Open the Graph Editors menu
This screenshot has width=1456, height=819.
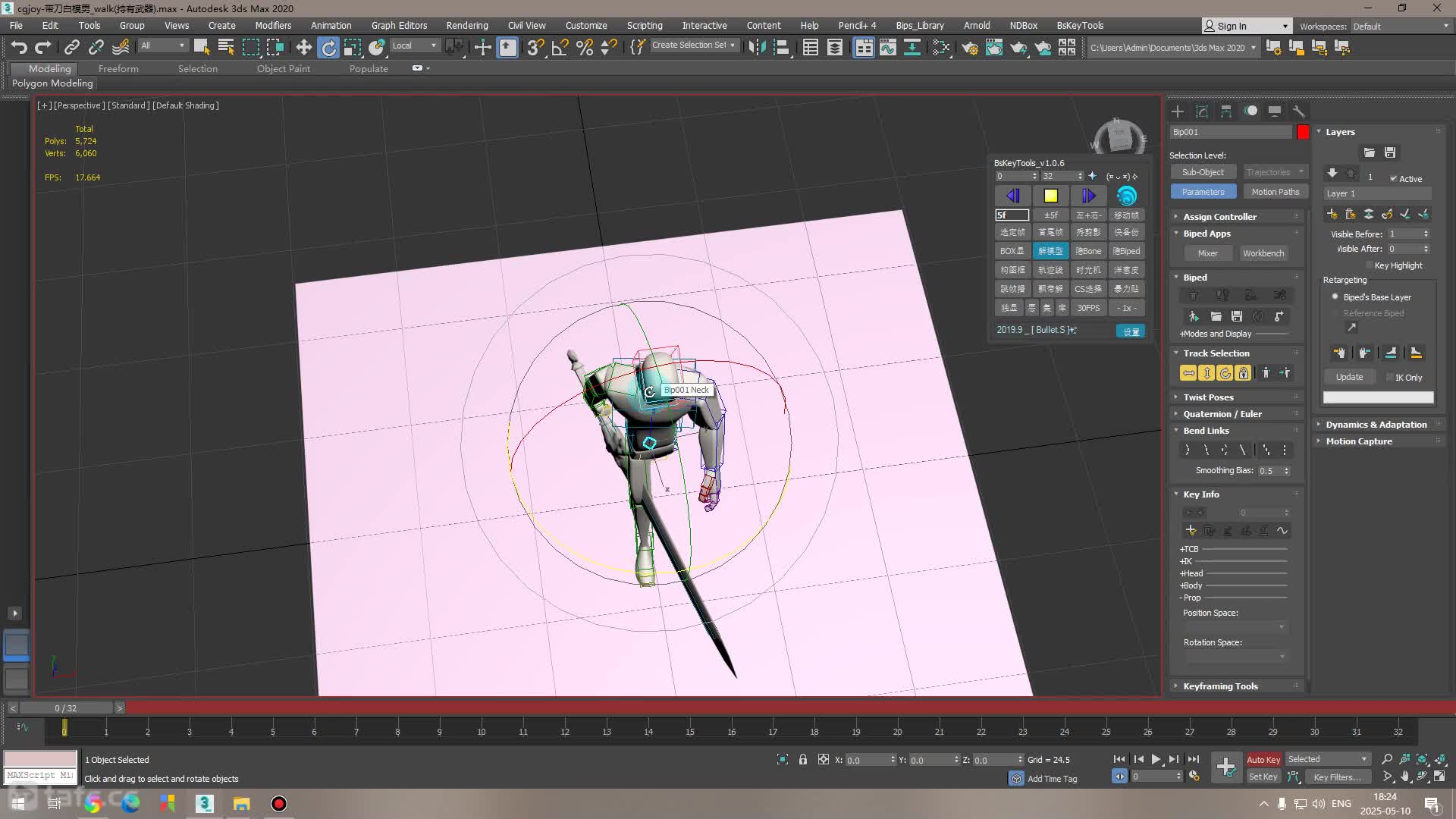click(399, 25)
